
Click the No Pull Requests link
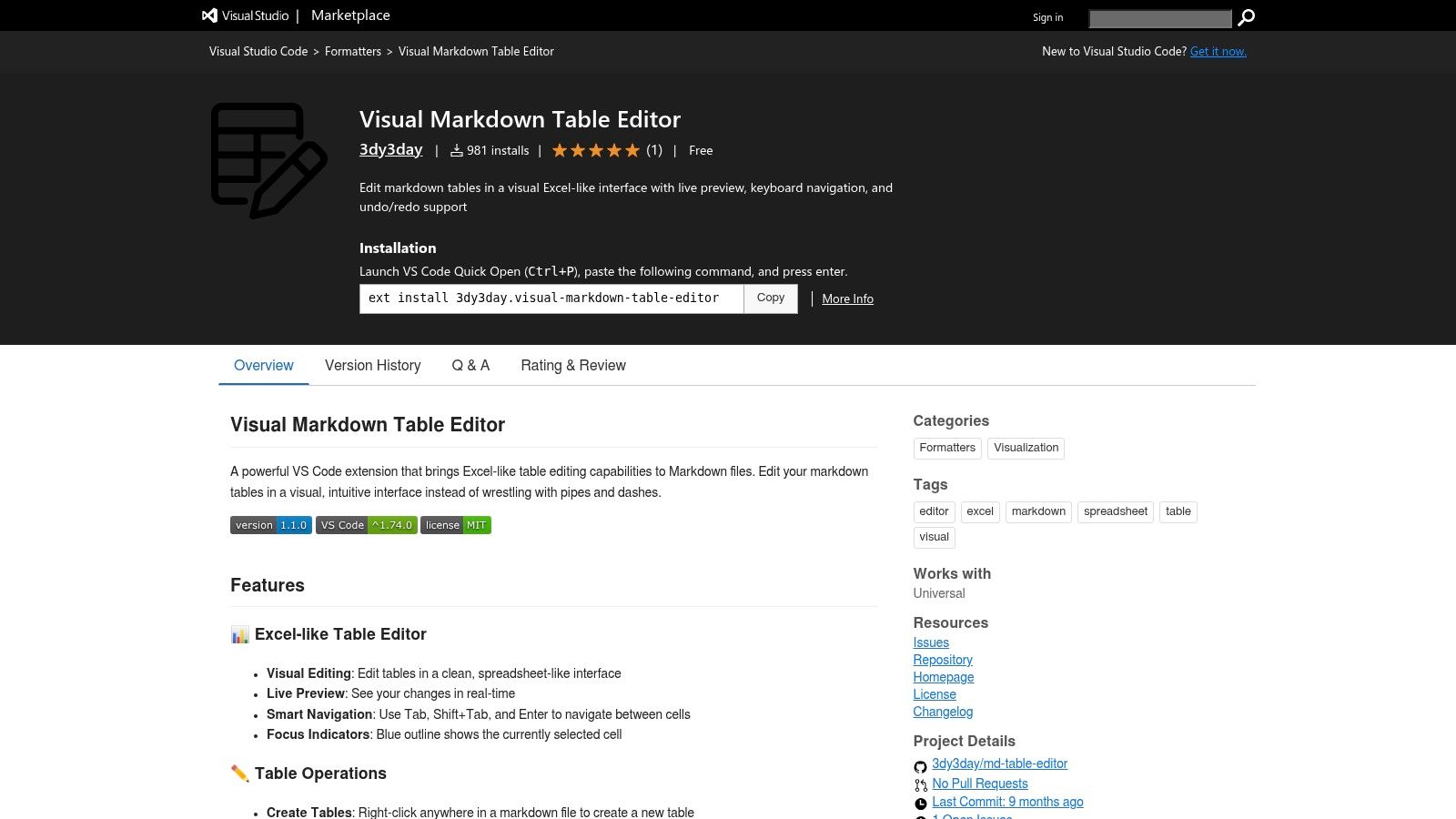click(x=980, y=784)
